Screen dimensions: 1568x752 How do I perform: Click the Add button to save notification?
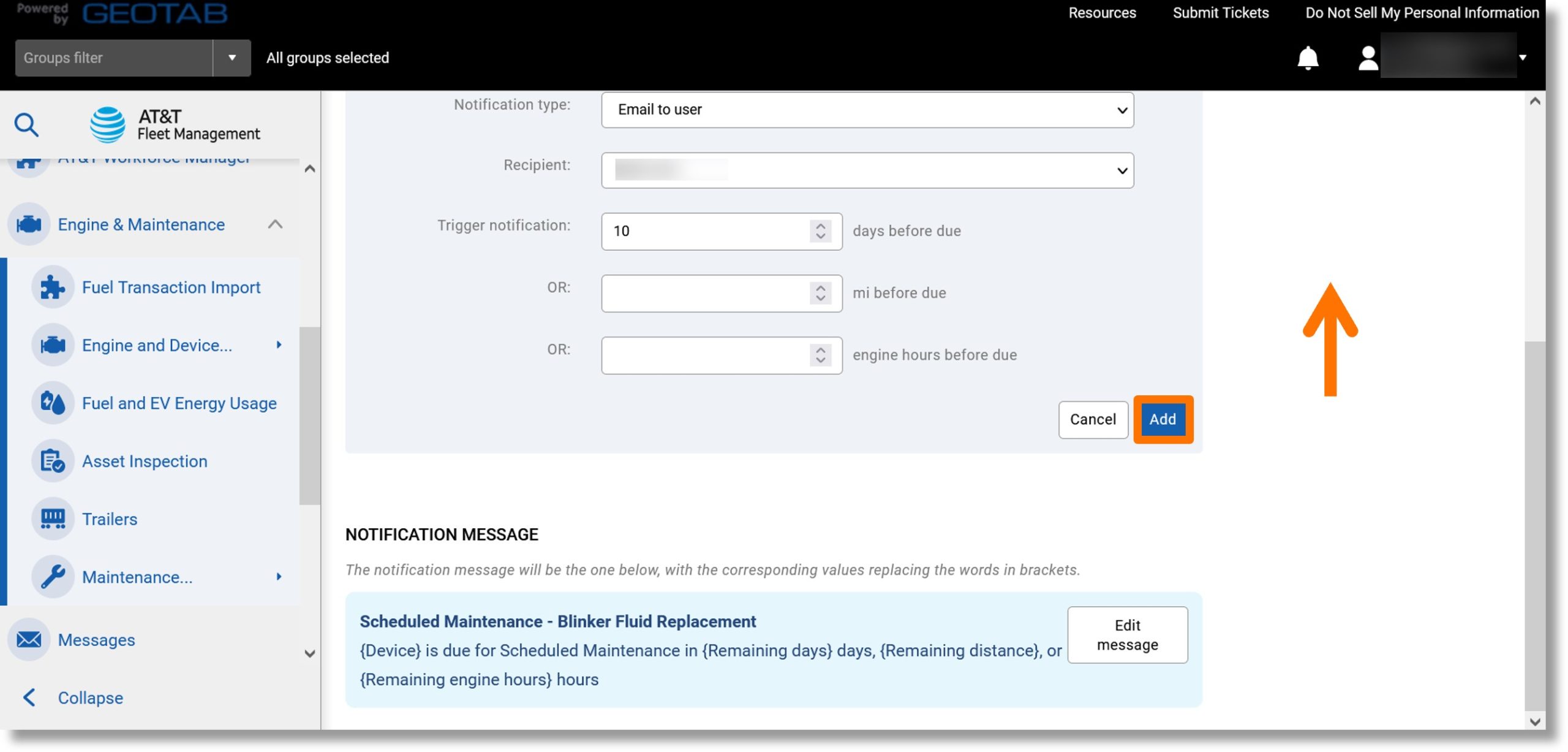pos(1163,419)
